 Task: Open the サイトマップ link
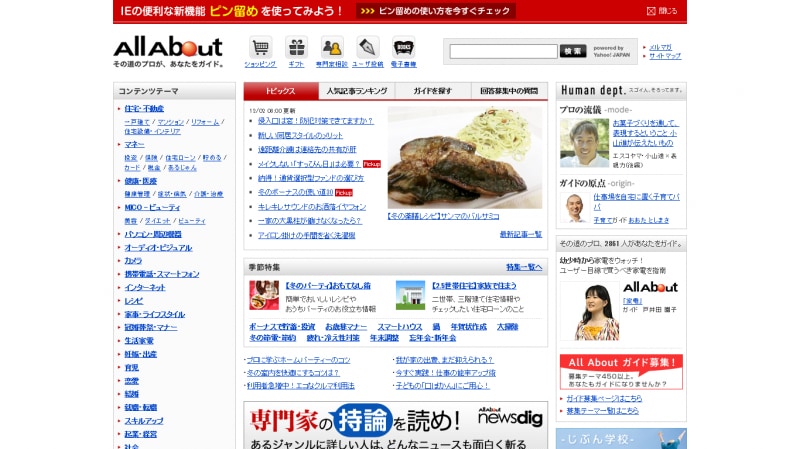(665, 56)
